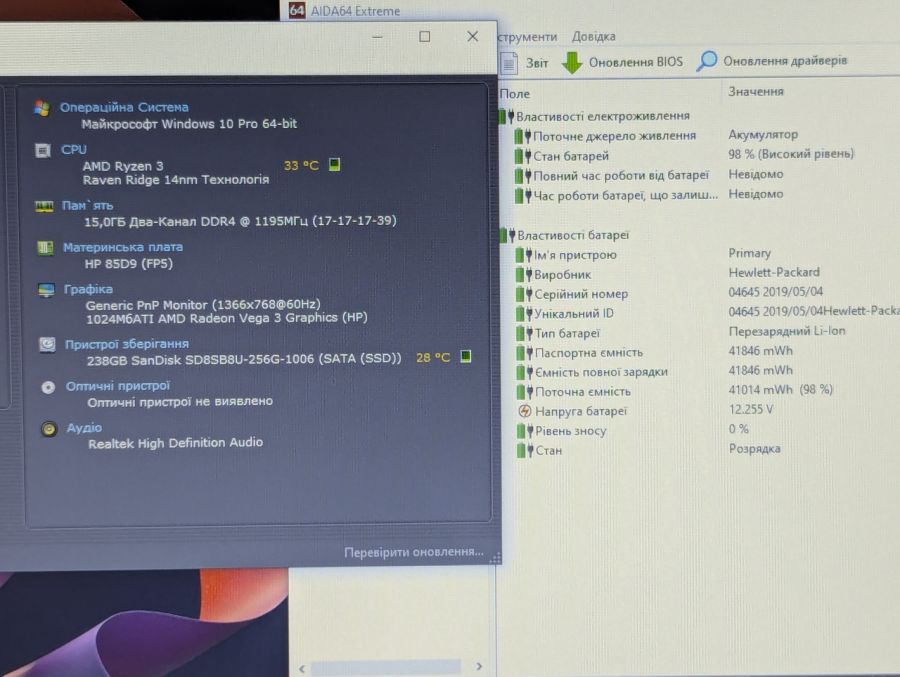
Task: Click the green SSD temperature indicator at 28 °C
Action: pos(465,357)
